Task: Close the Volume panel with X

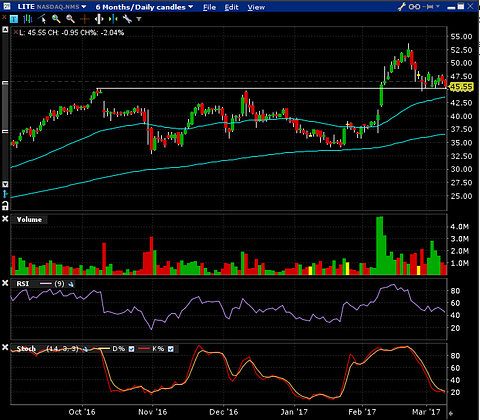Action: coord(5,219)
